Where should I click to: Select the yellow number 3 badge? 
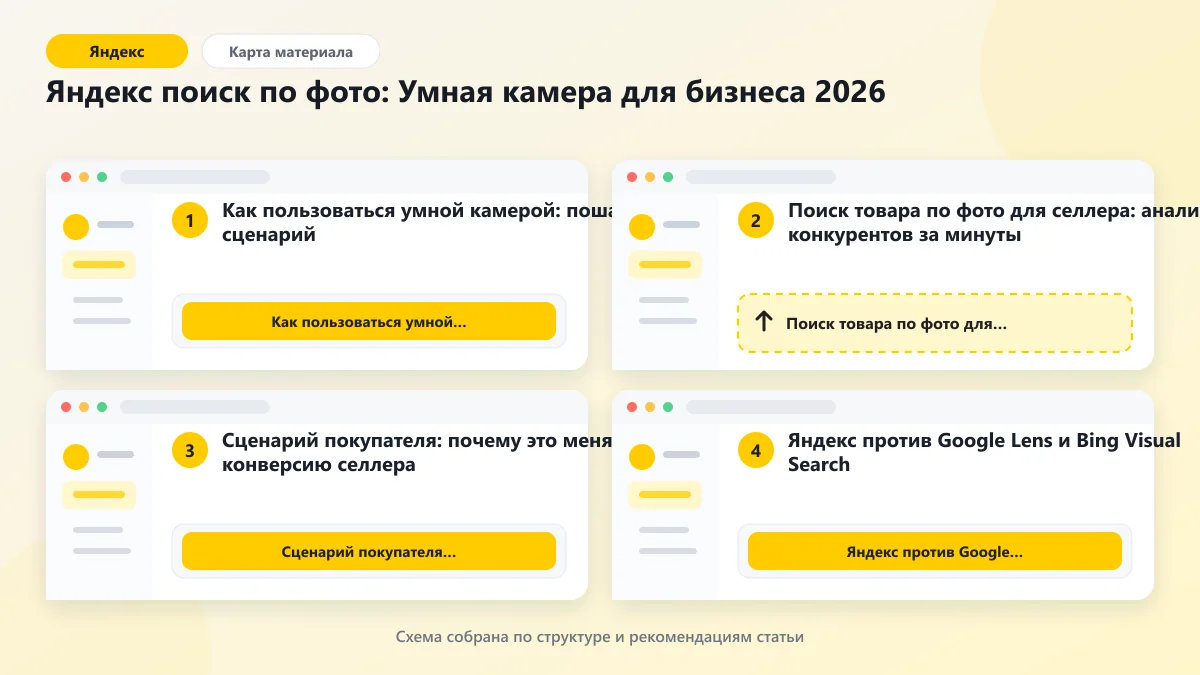coord(190,451)
